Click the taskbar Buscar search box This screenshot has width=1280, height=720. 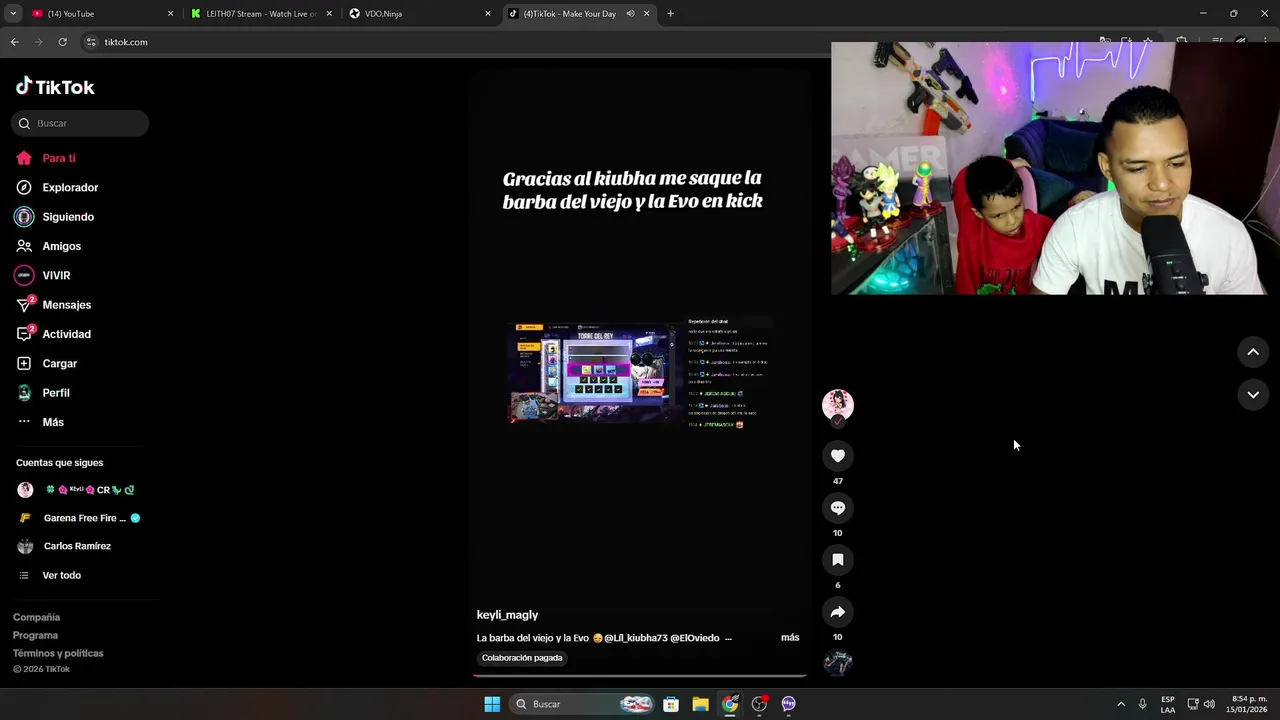(x=584, y=704)
